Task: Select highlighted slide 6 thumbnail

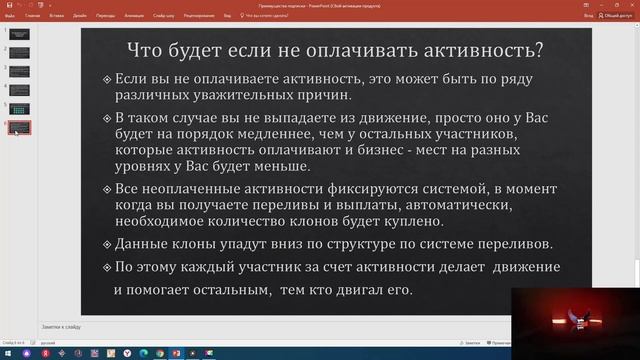Action: pos(19,128)
